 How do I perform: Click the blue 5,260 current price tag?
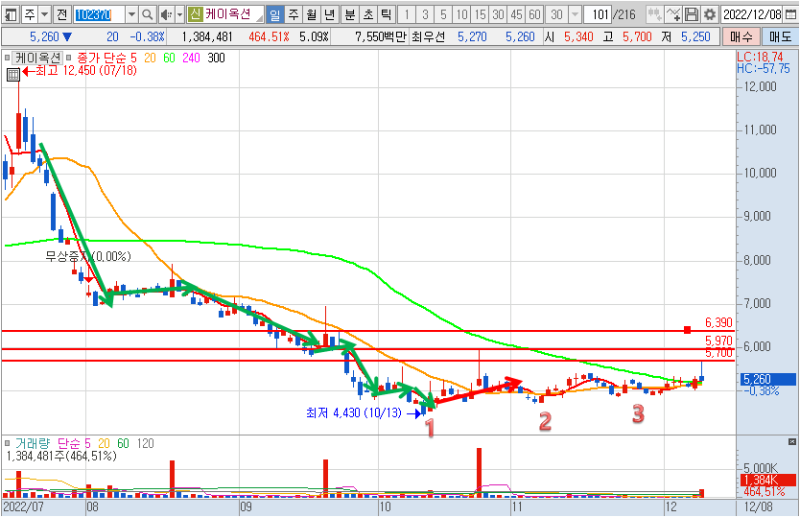768,379
